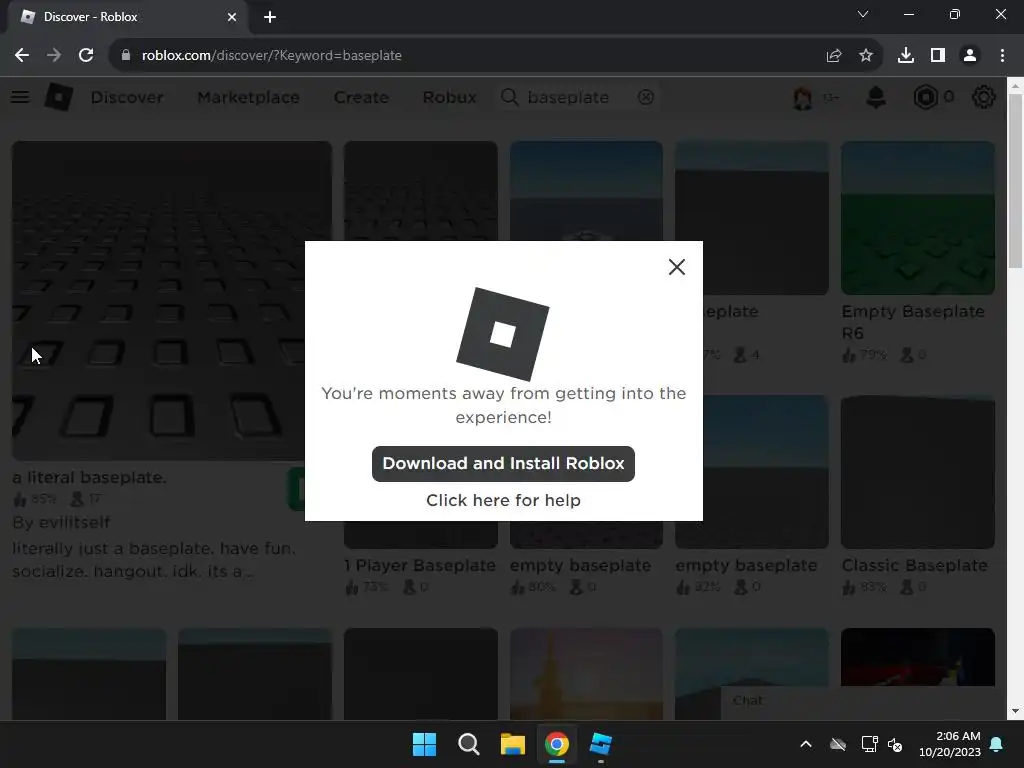Open the Click here for help link

503,500
